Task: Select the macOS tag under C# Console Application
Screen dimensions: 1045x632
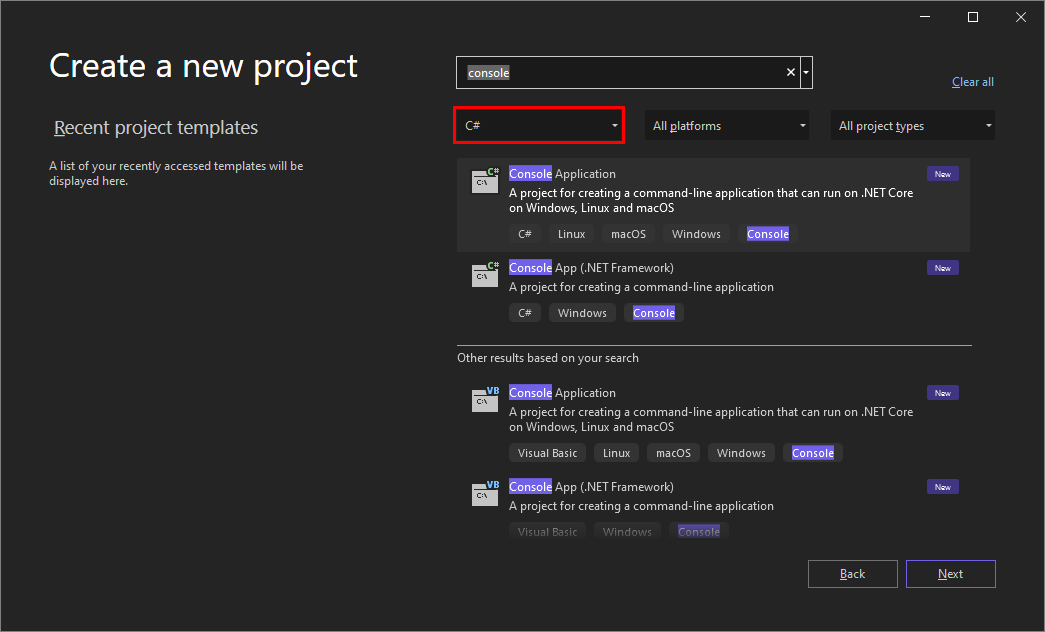Action: pyautogui.click(x=628, y=234)
